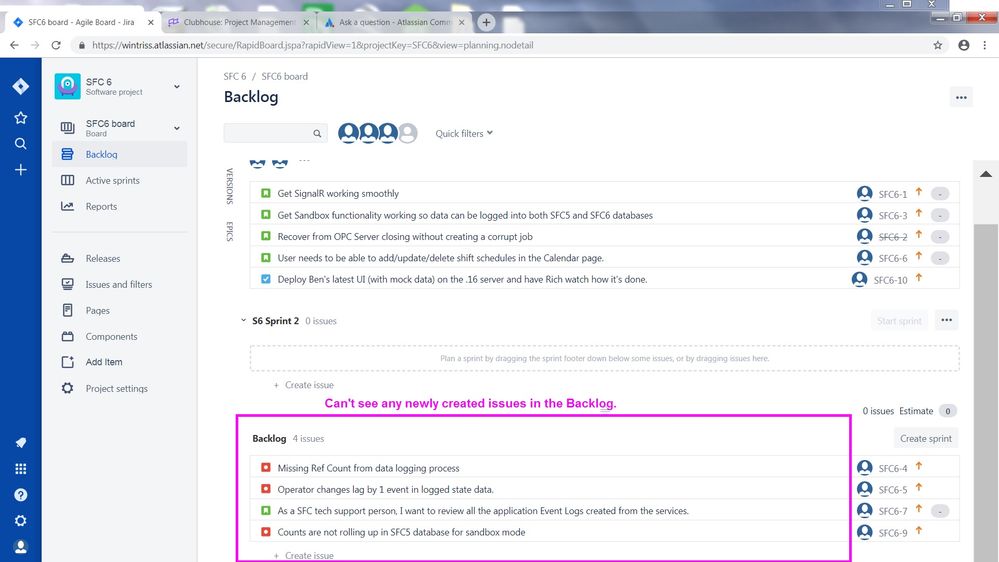Open Starred and recent star icon
The image size is (999, 562).
20,118
